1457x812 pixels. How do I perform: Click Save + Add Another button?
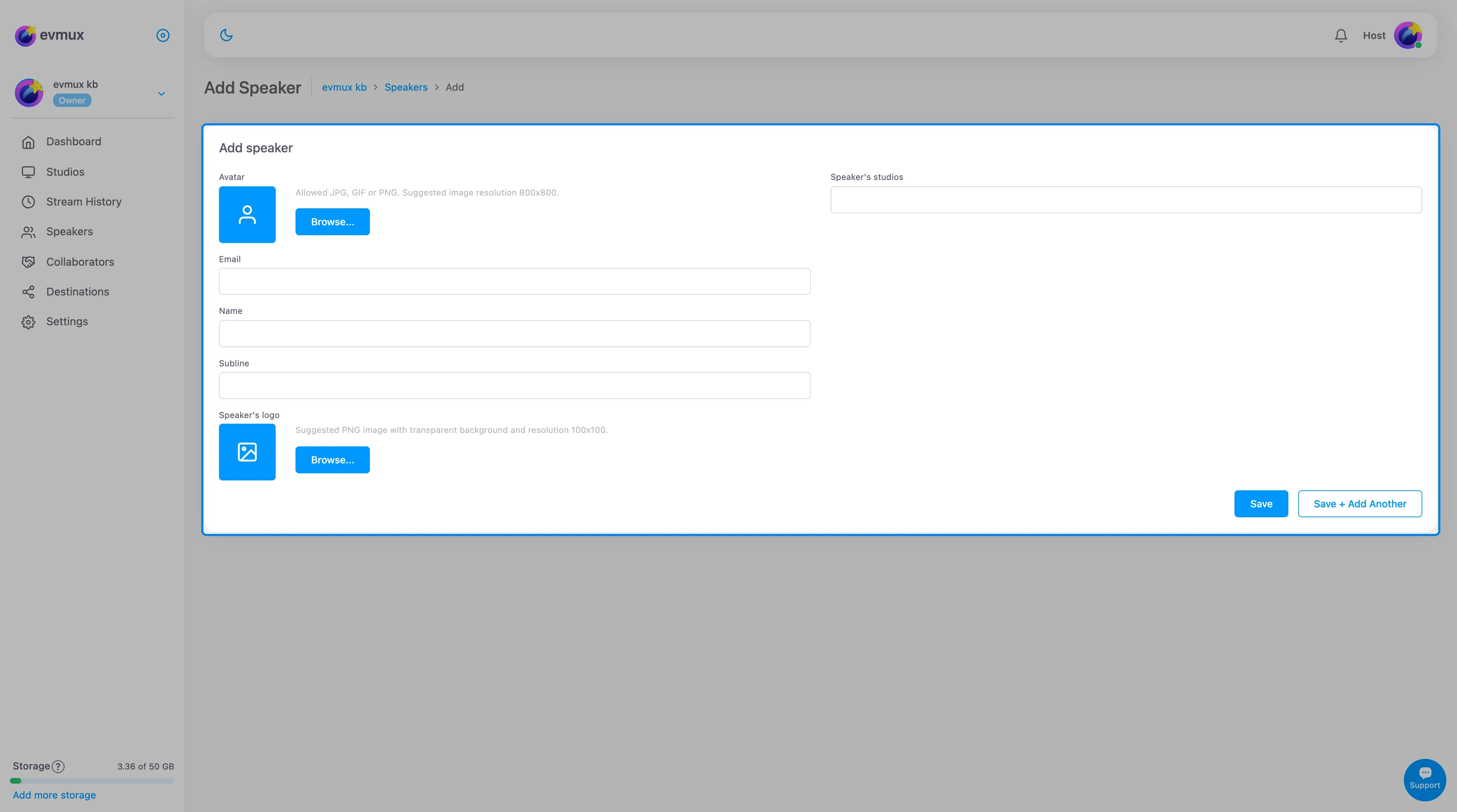1360,504
